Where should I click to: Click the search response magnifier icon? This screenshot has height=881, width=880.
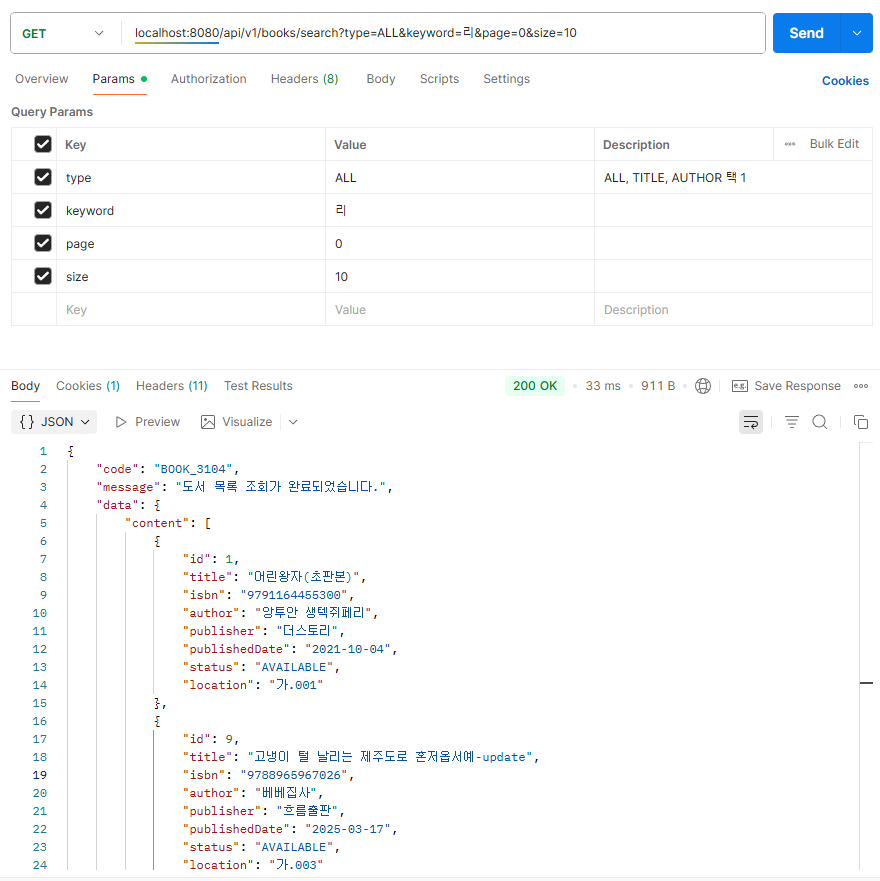(819, 422)
